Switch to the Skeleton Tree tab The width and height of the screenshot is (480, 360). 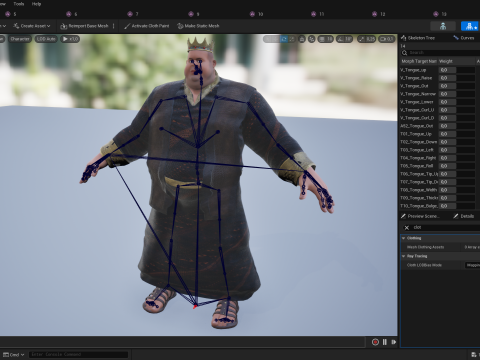(x=418, y=38)
